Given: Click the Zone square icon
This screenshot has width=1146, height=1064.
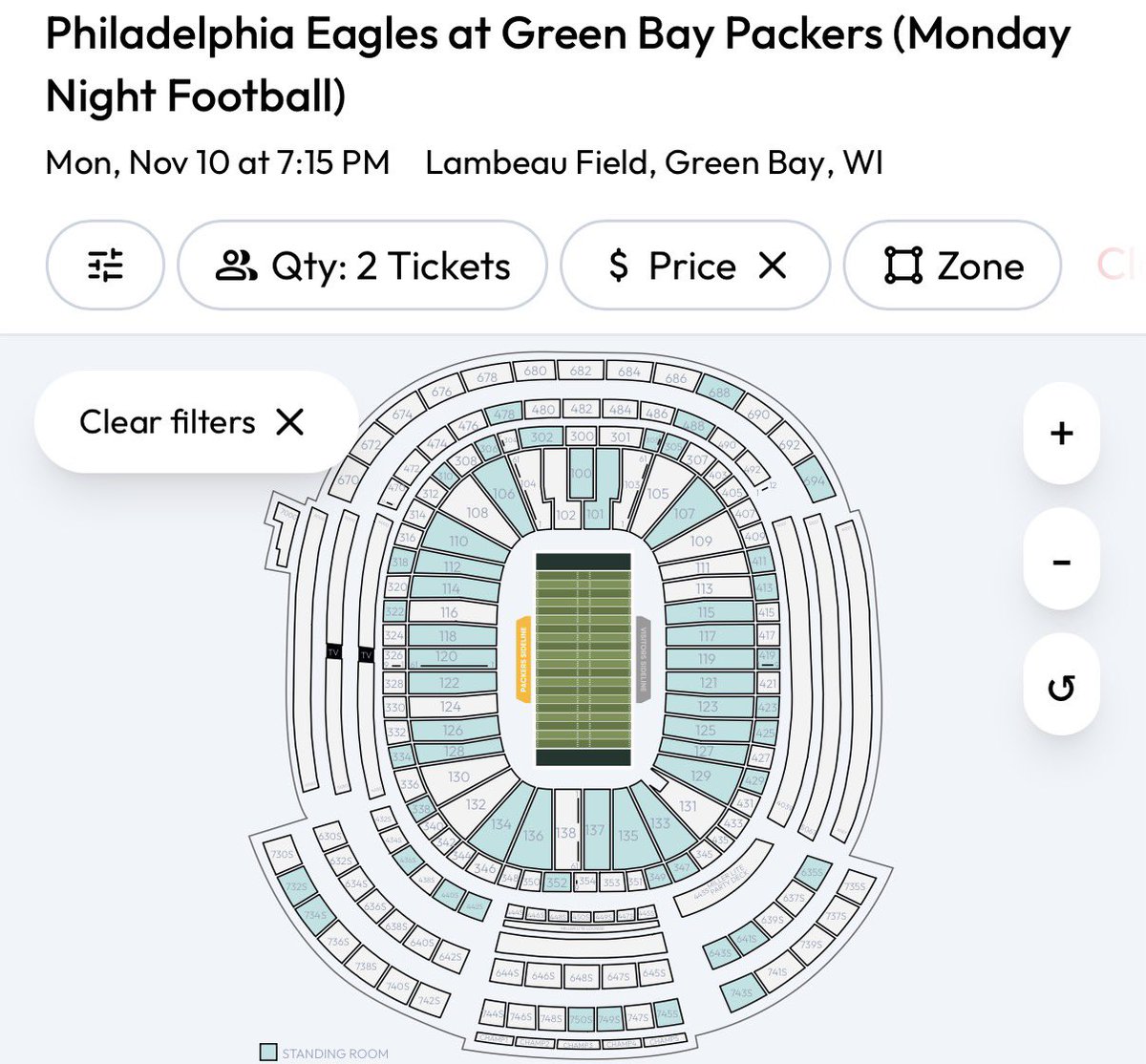Looking at the screenshot, I should tap(902, 266).
